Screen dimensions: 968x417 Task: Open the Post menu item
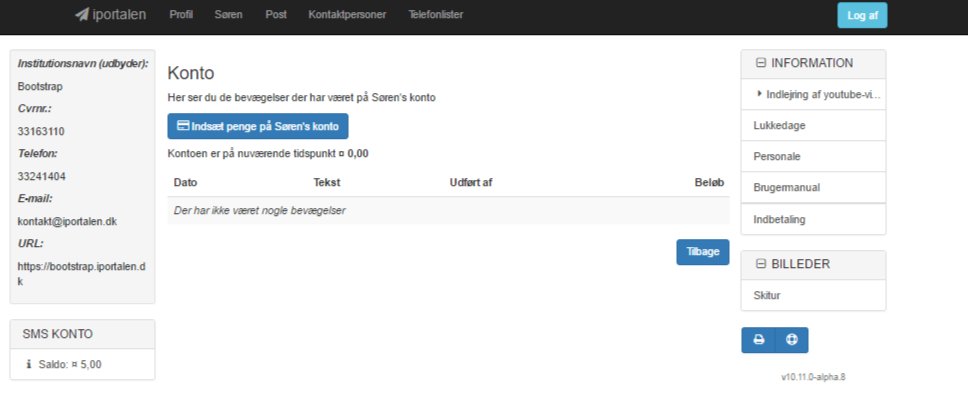pos(276,15)
